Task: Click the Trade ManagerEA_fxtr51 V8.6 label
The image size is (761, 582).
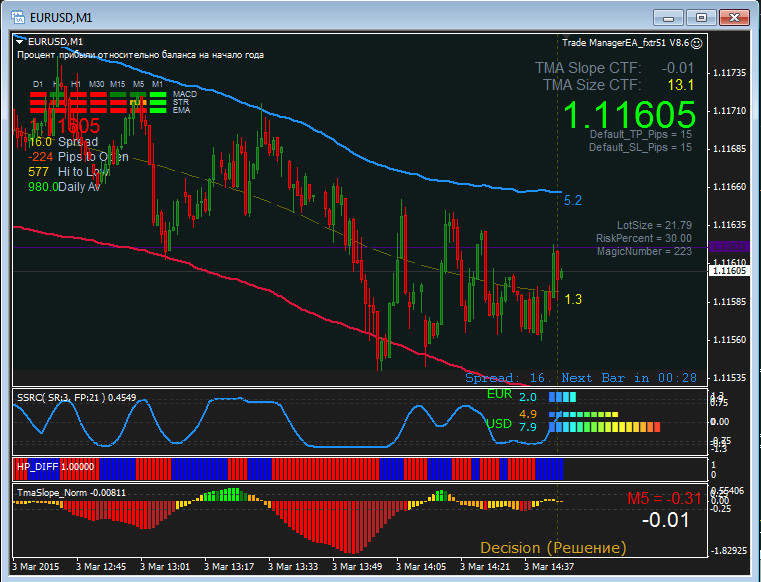Action: [626, 43]
